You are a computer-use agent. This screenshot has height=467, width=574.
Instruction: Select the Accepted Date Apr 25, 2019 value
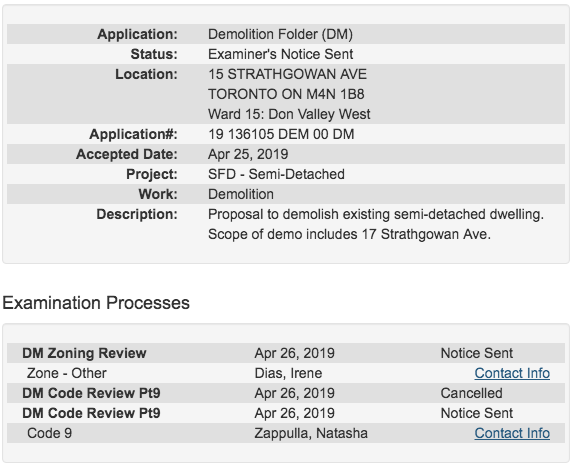click(x=248, y=154)
